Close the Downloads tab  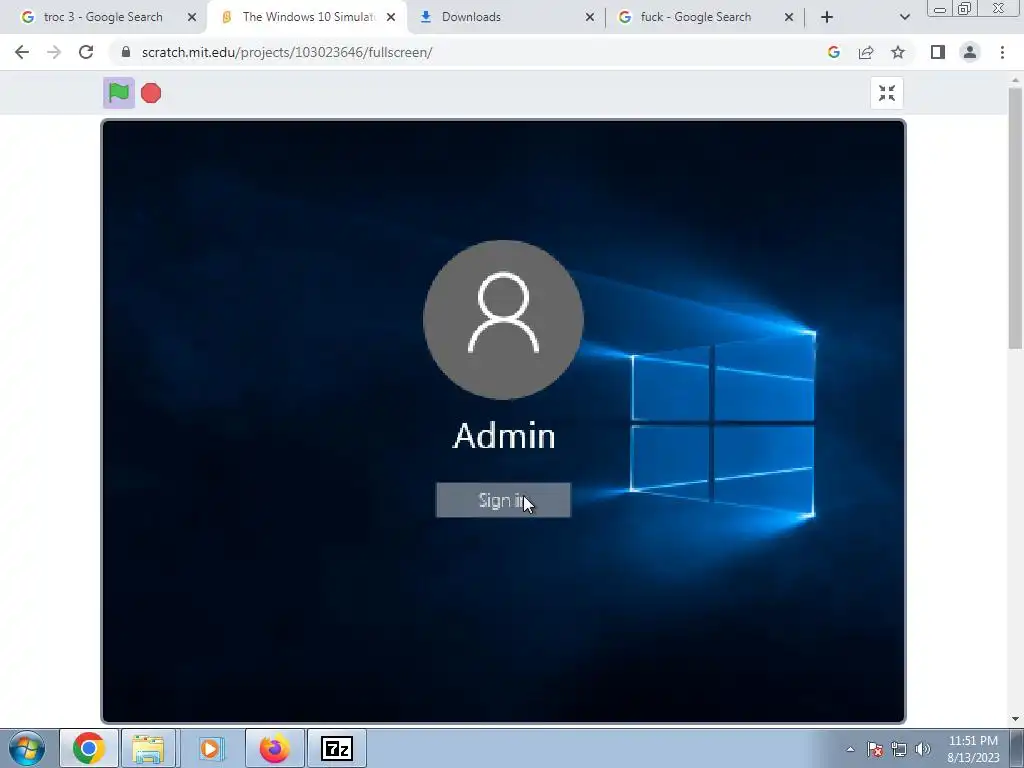point(590,17)
